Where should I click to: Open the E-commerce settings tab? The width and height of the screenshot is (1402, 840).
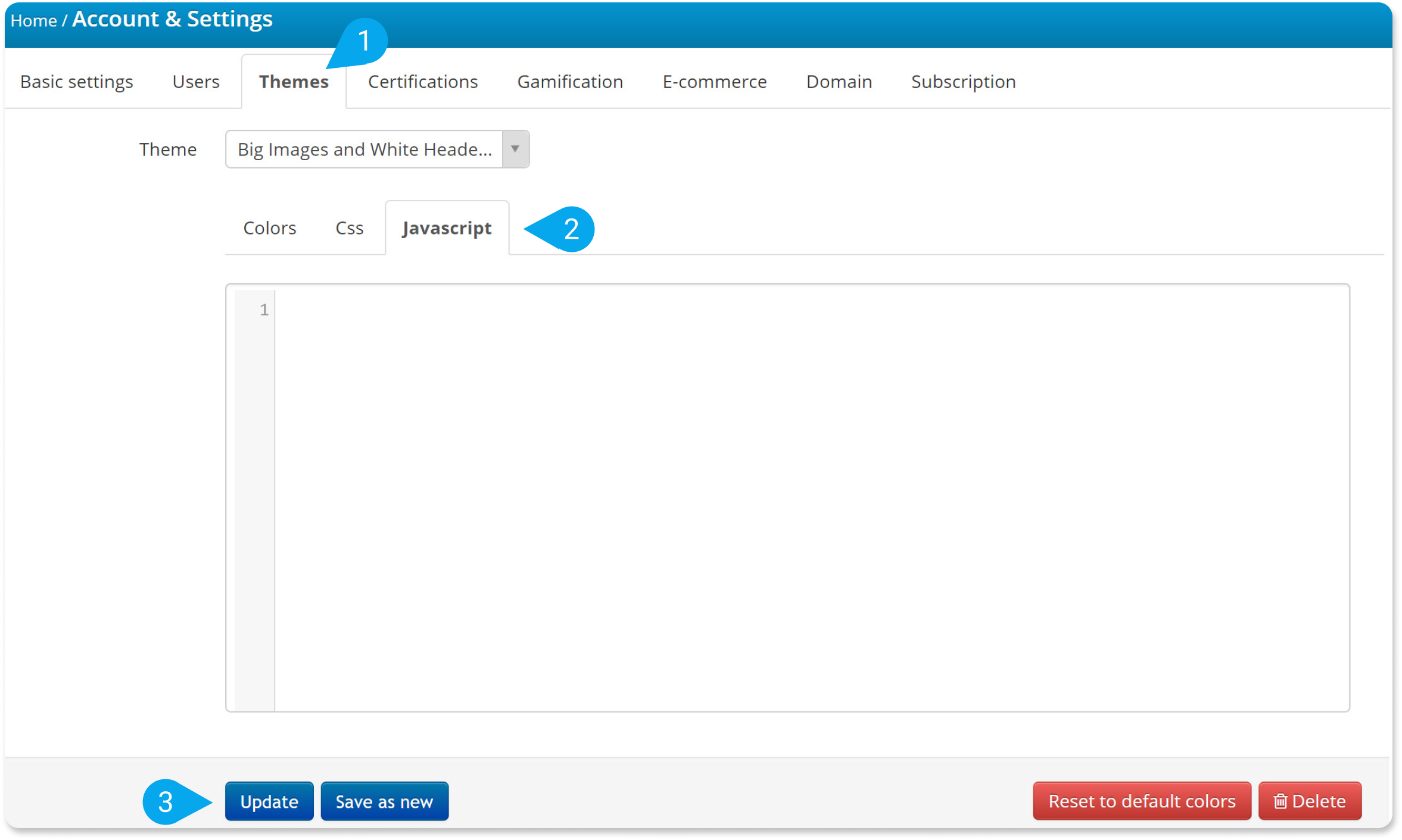[x=714, y=82]
